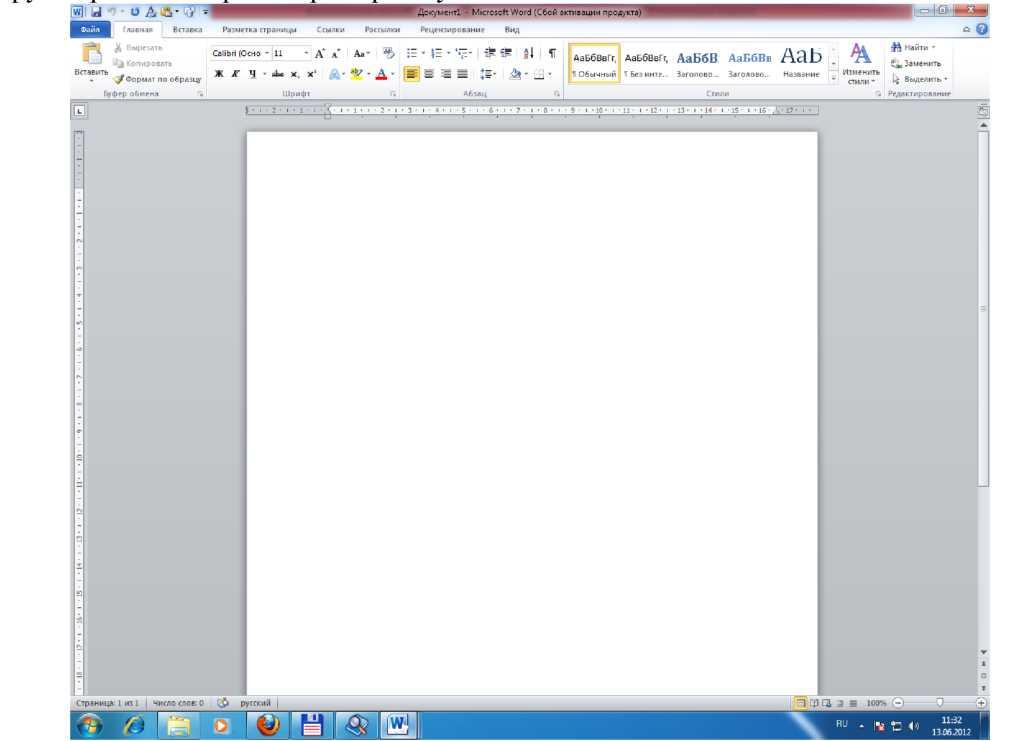Click in the blank document page
Screen dimensions: 1009x741
pos(532,412)
